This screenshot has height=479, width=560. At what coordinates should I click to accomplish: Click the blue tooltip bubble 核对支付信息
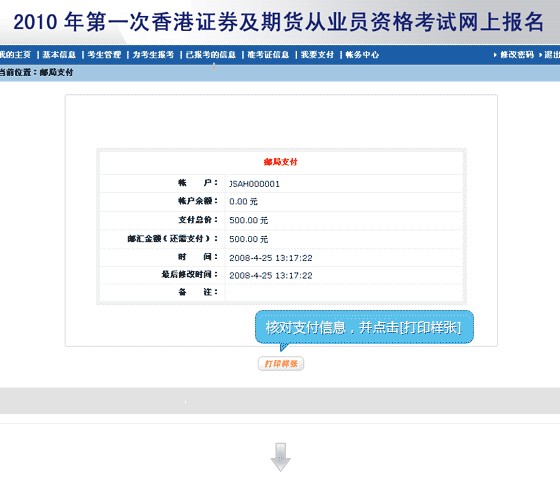(x=364, y=327)
